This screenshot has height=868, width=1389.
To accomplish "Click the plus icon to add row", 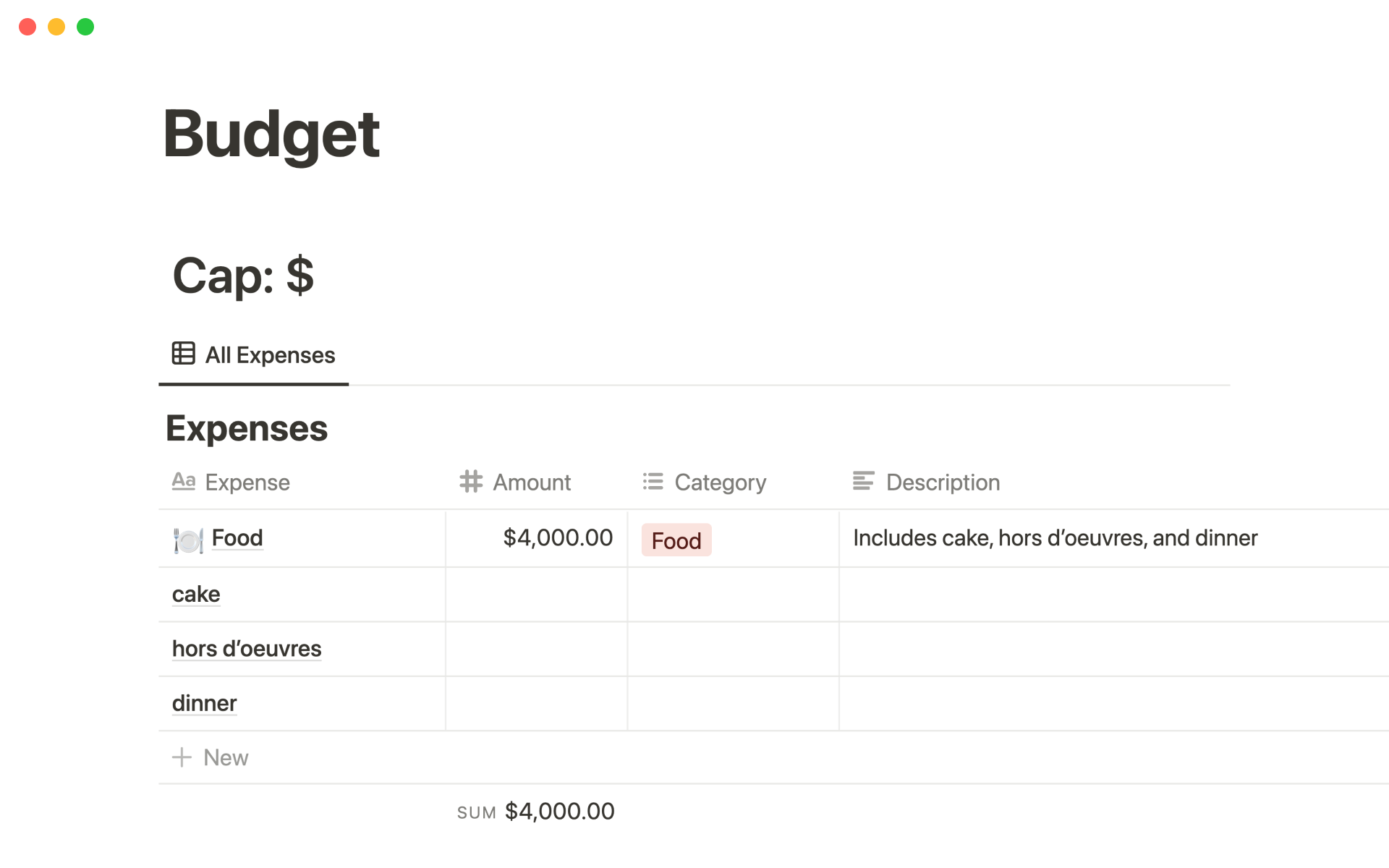I will (x=182, y=757).
